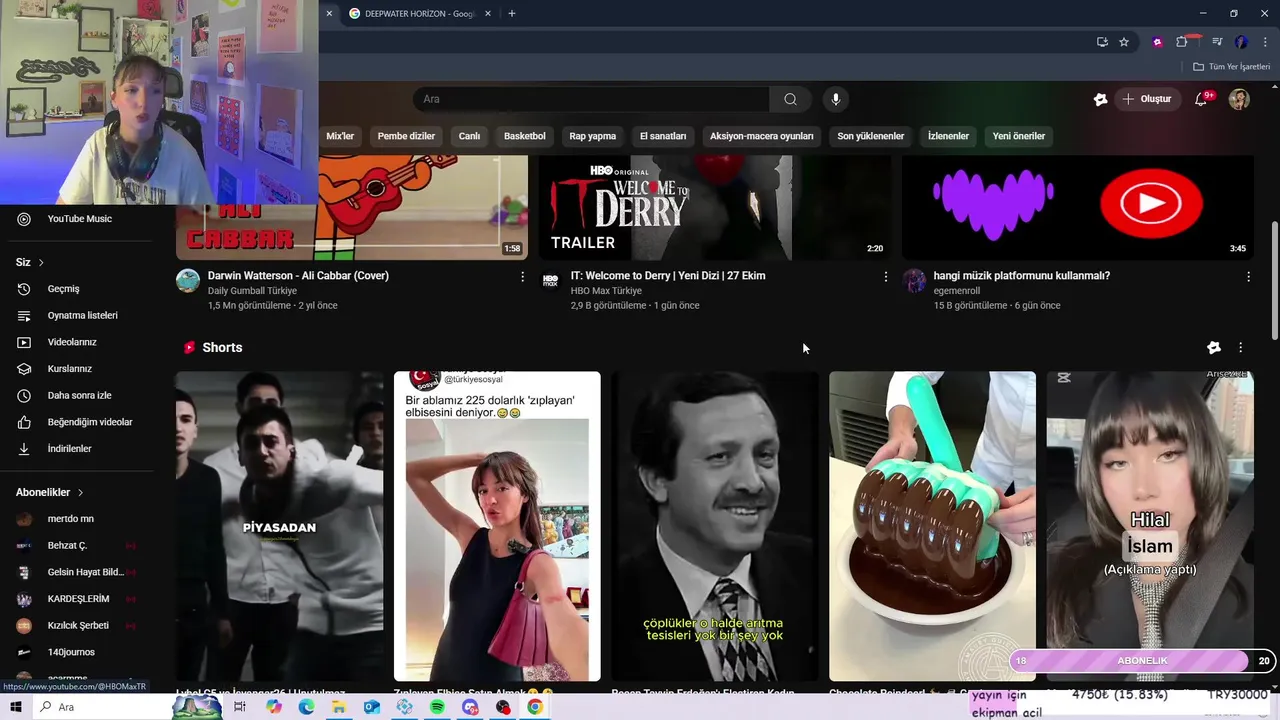Open the Daily Gumball Türkiye channel link
This screenshot has width=1280, height=720.
[252, 291]
